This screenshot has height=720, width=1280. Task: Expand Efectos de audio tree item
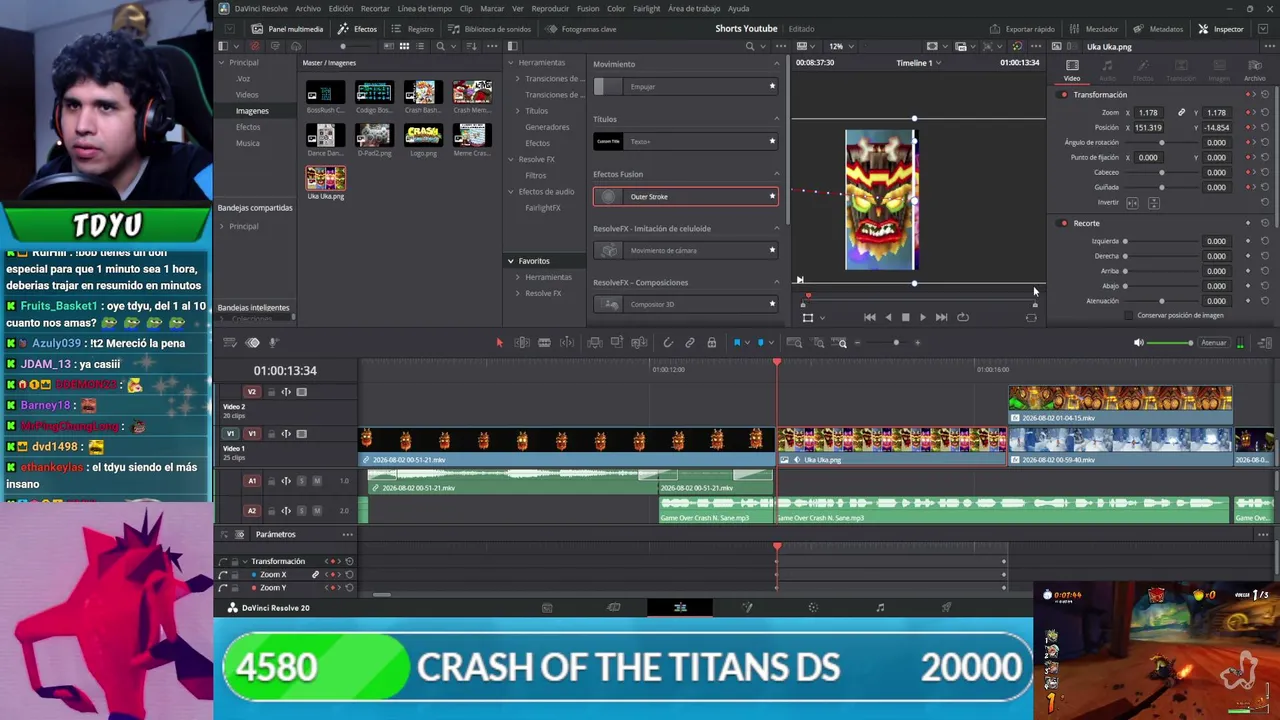click(510, 191)
